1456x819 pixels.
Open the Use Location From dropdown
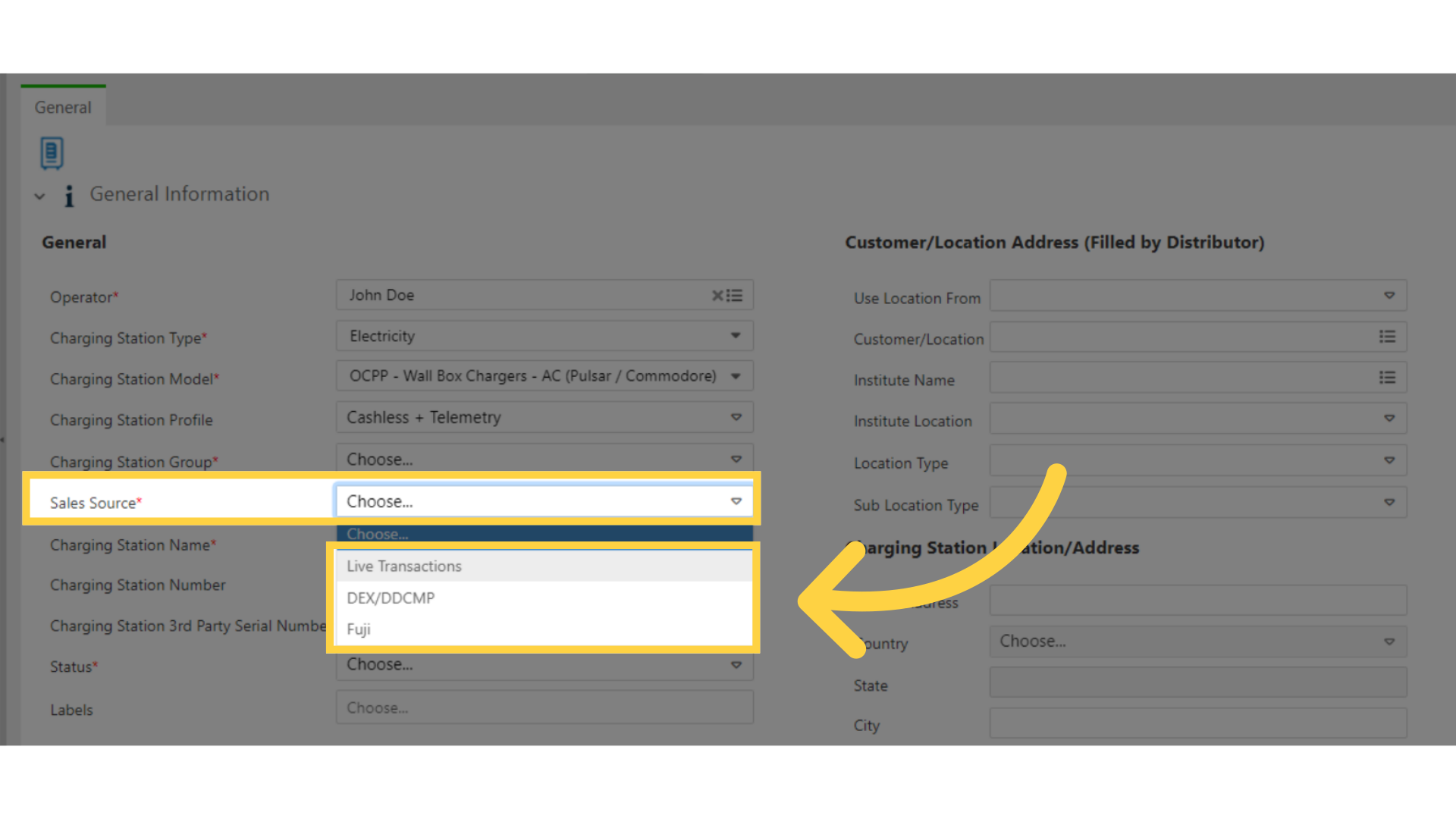tap(1198, 296)
